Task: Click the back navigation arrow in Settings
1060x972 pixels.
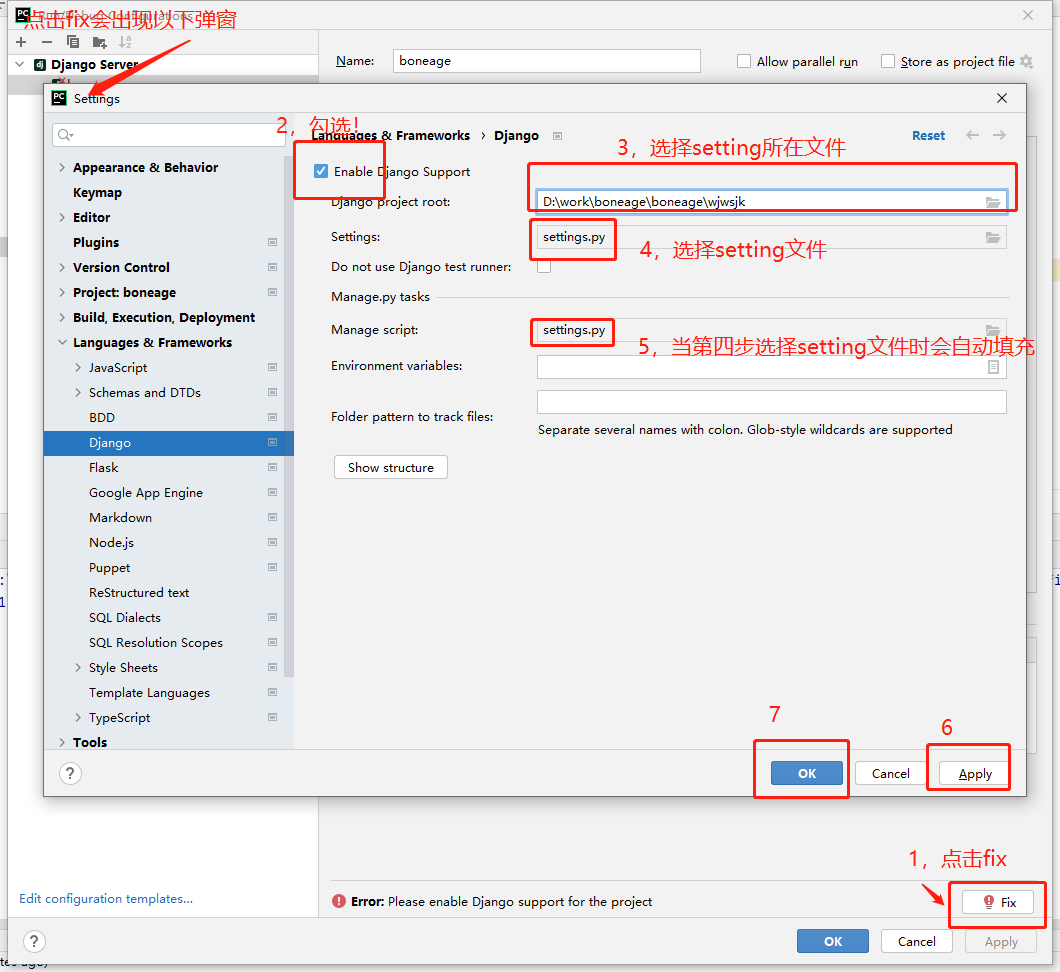Action: [x=972, y=135]
